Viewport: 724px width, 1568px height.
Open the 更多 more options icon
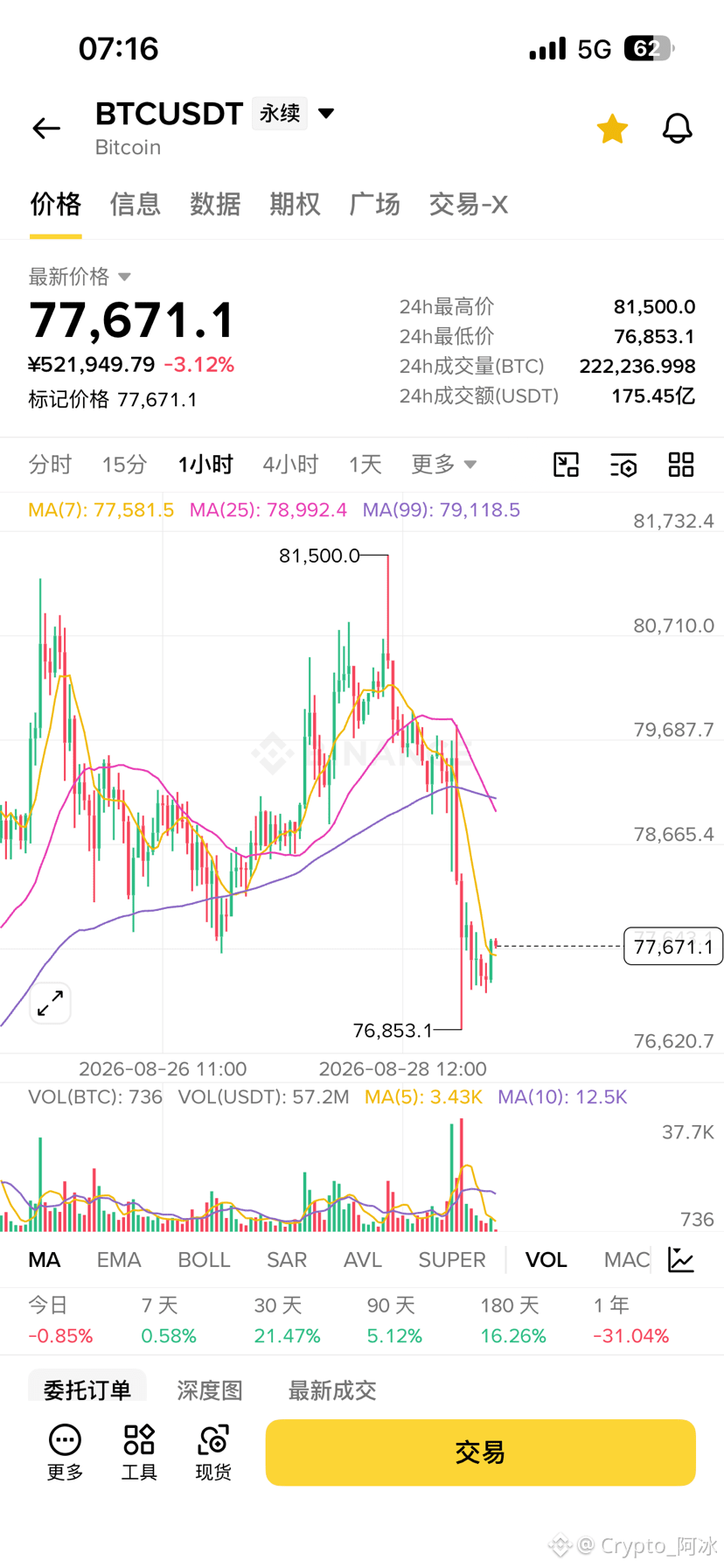tap(65, 1452)
